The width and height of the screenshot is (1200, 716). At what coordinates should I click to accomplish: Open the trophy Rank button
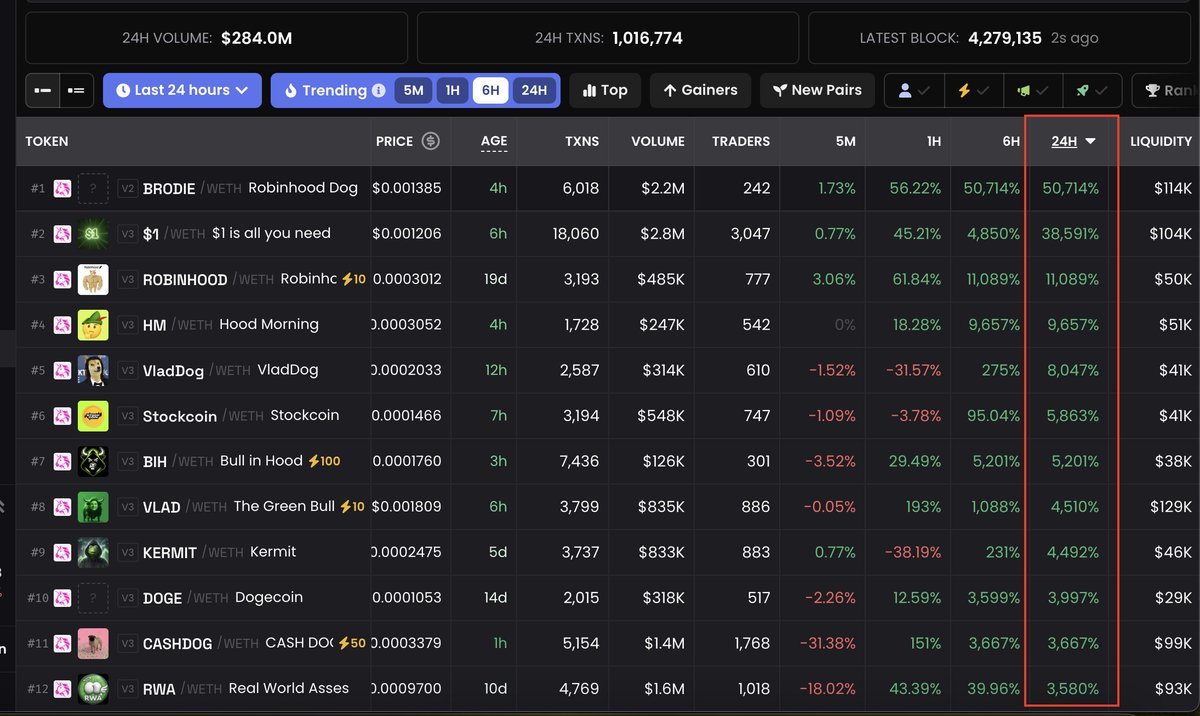point(1166,90)
